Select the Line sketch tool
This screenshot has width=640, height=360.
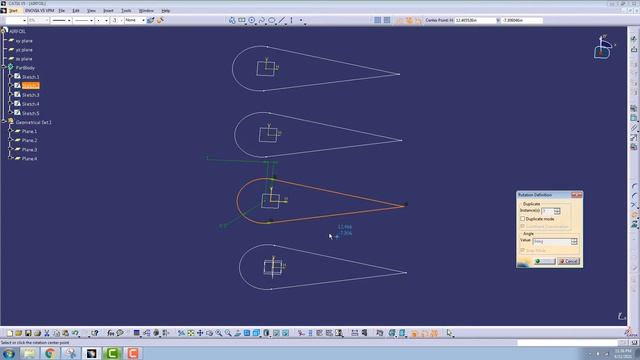pyautogui.click(x=281, y=20)
